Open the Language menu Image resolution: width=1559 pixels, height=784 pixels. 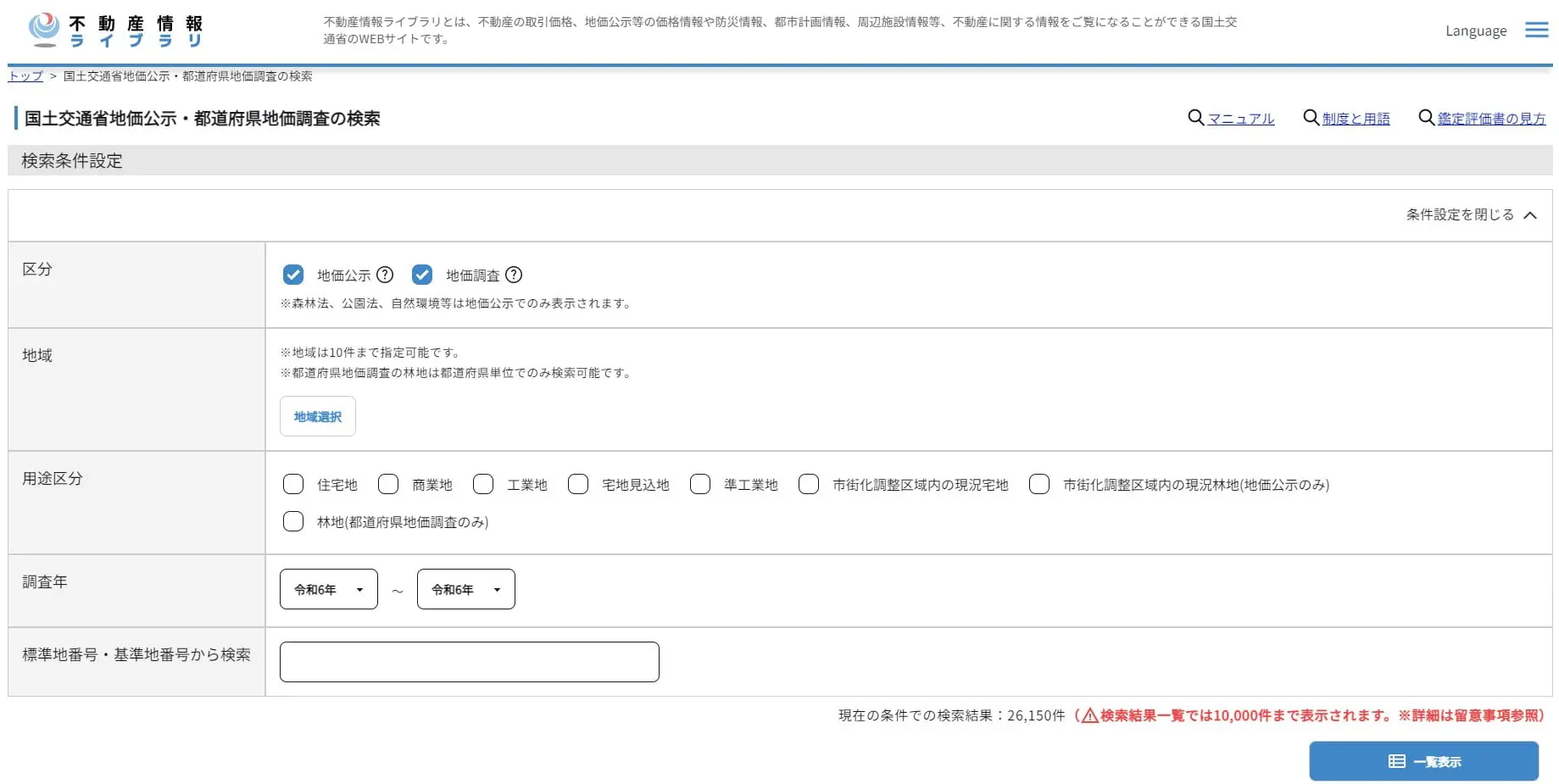1475,30
